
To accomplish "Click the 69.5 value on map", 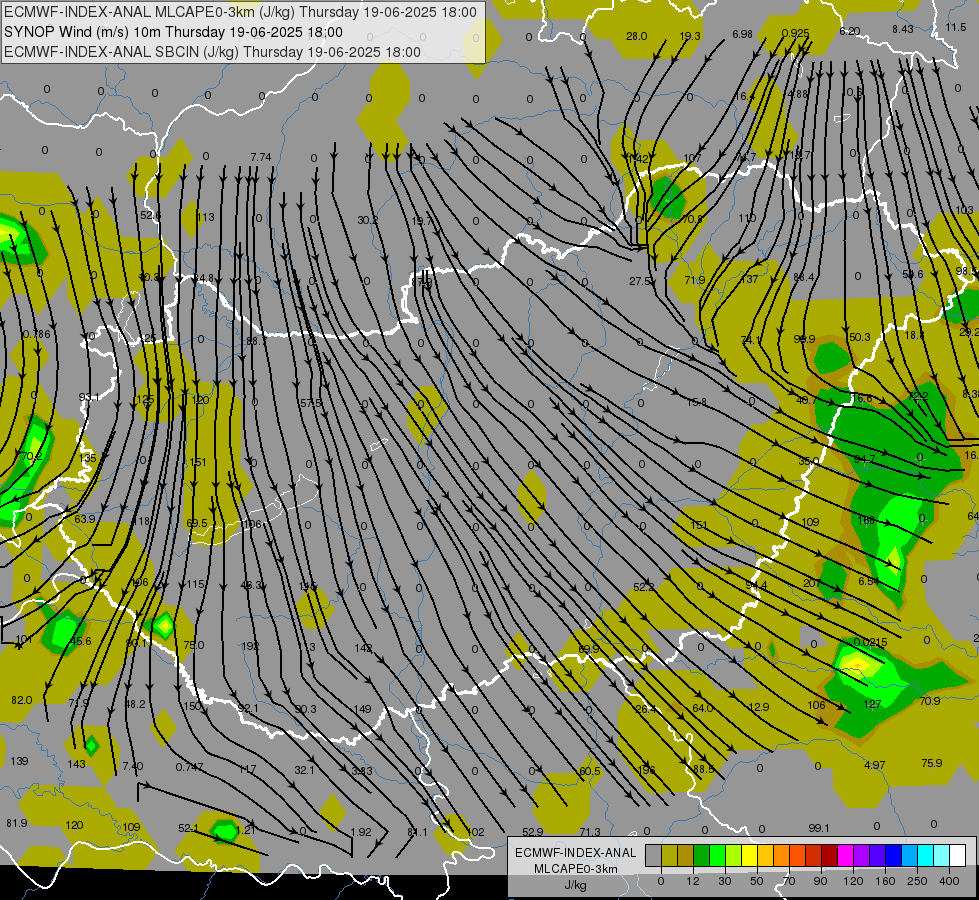I will (197, 523).
